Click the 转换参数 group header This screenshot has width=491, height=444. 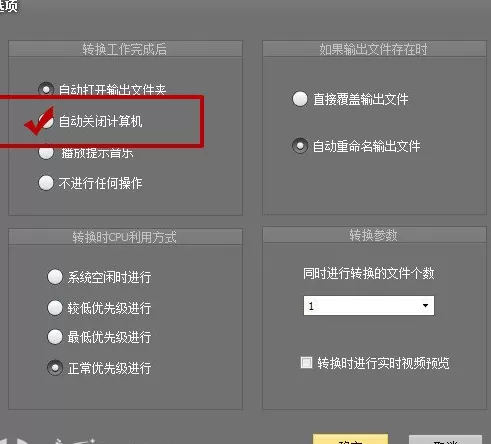pyautogui.click(x=374, y=235)
